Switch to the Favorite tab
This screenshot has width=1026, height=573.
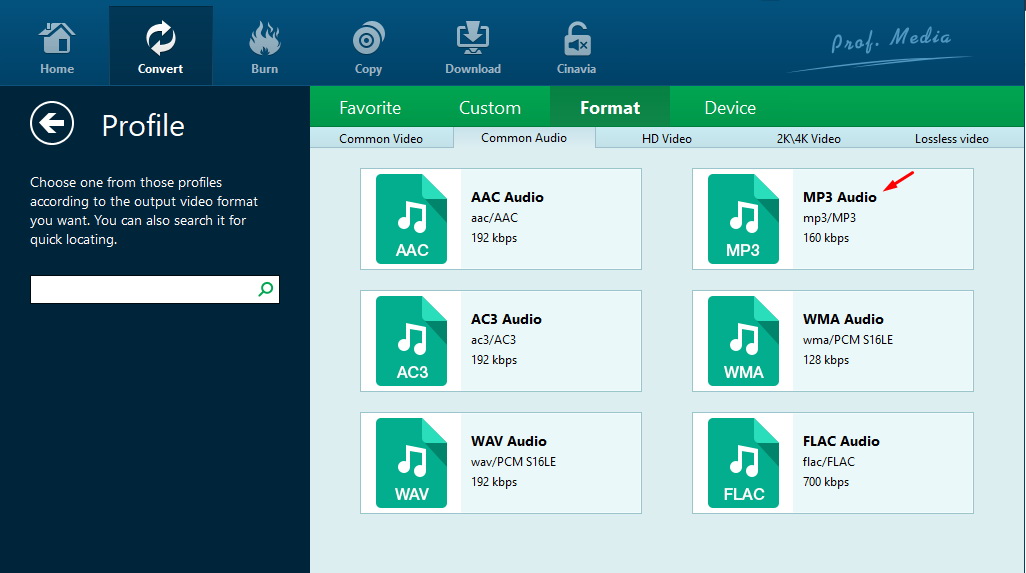click(370, 107)
